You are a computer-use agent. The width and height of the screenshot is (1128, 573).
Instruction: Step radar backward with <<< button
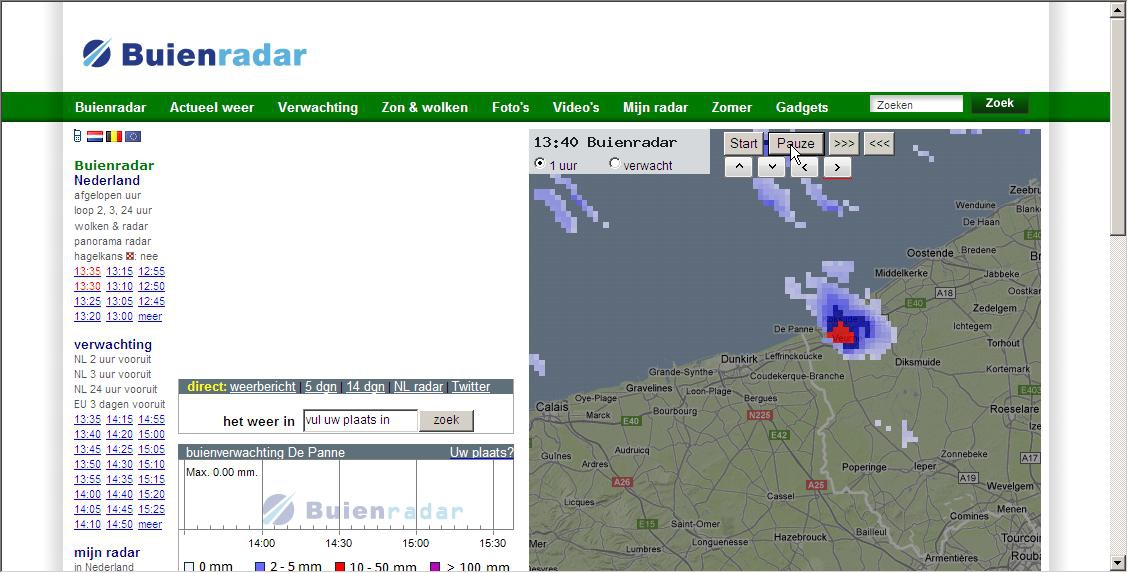click(x=879, y=143)
